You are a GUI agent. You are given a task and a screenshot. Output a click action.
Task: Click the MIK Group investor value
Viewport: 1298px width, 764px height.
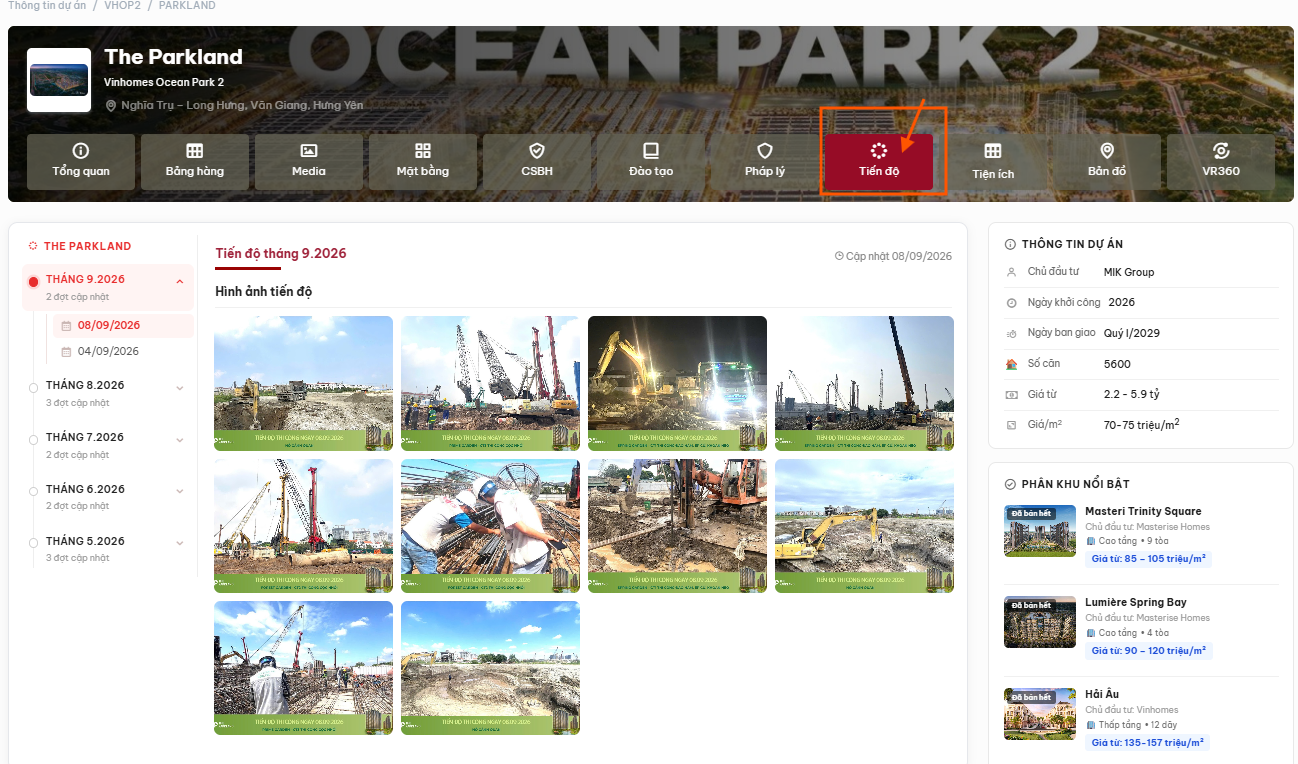1129,272
